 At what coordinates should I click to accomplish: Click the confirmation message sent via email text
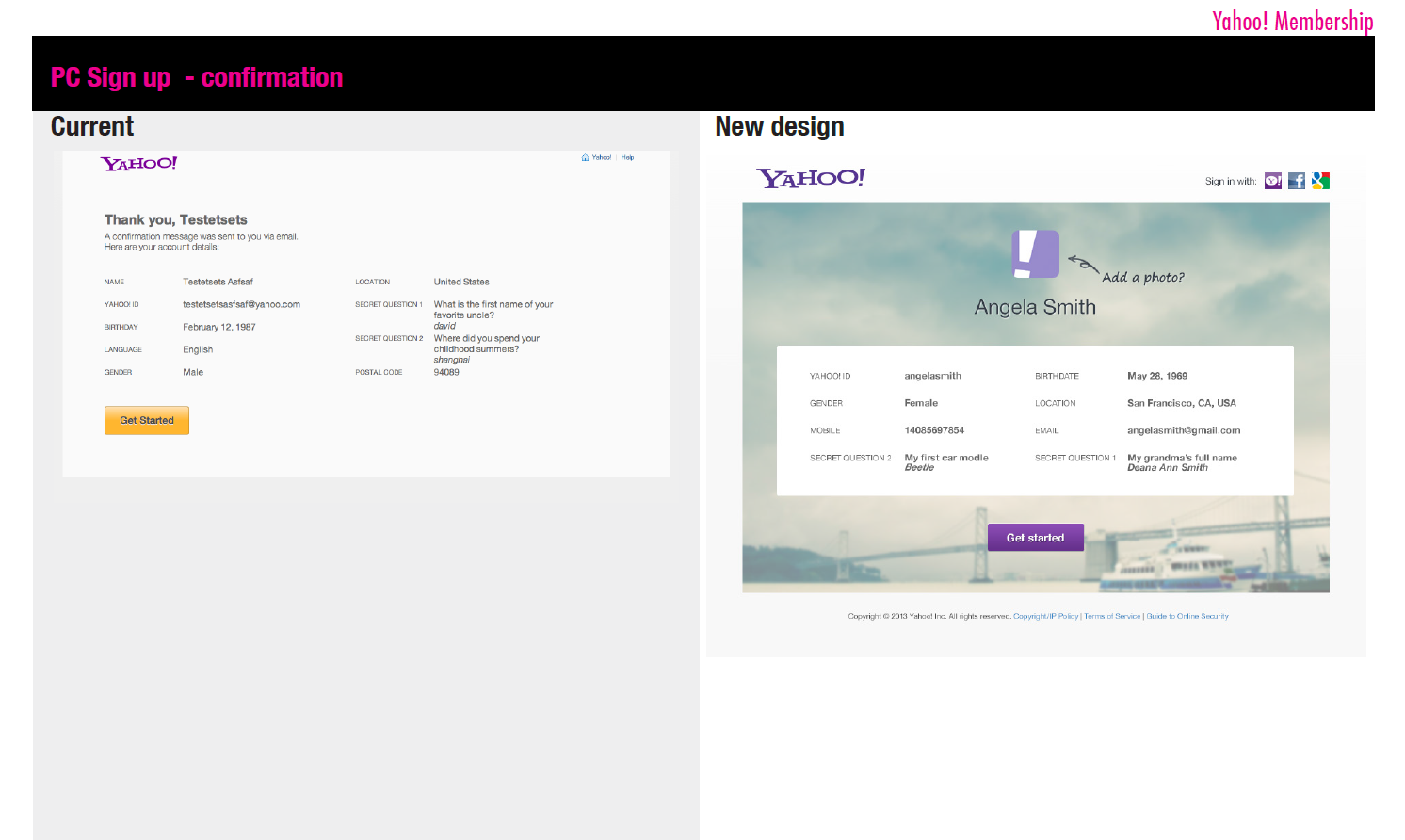(202, 236)
